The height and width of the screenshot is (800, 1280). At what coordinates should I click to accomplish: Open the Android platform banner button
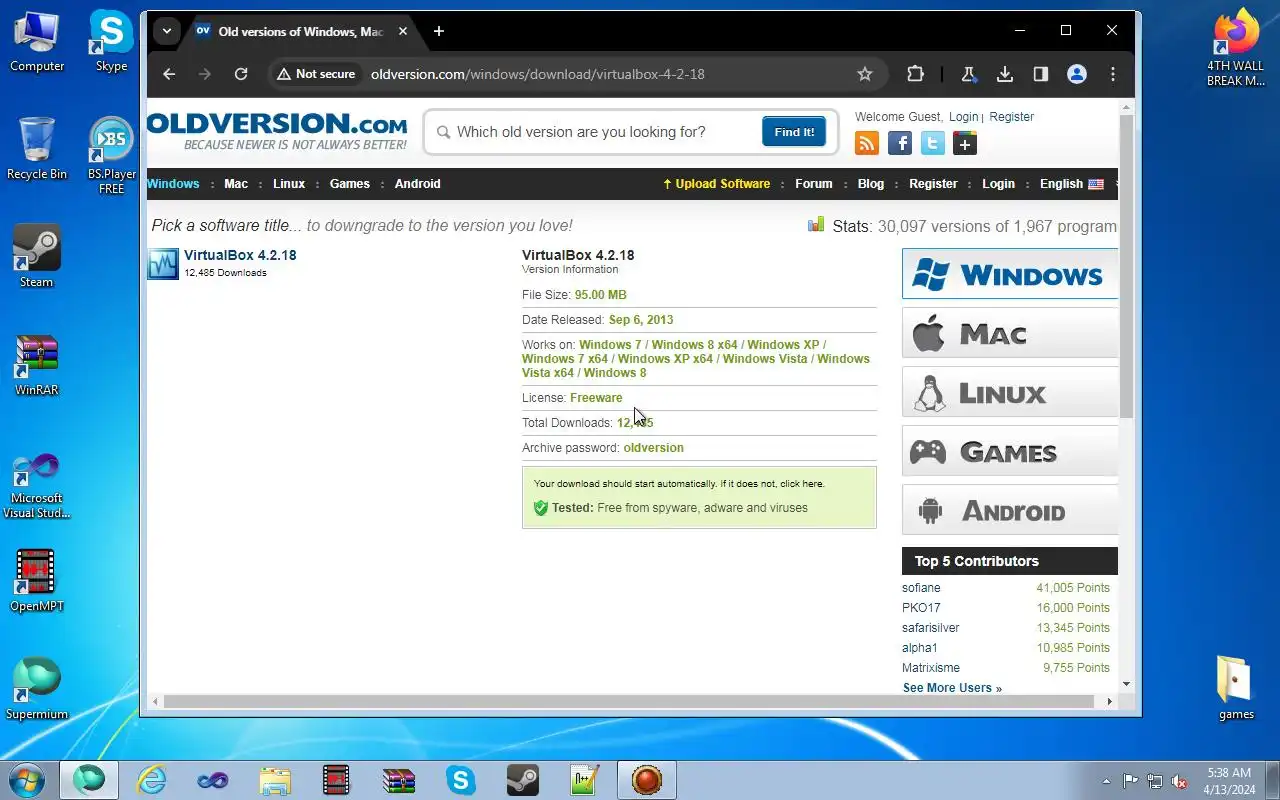coord(1010,510)
